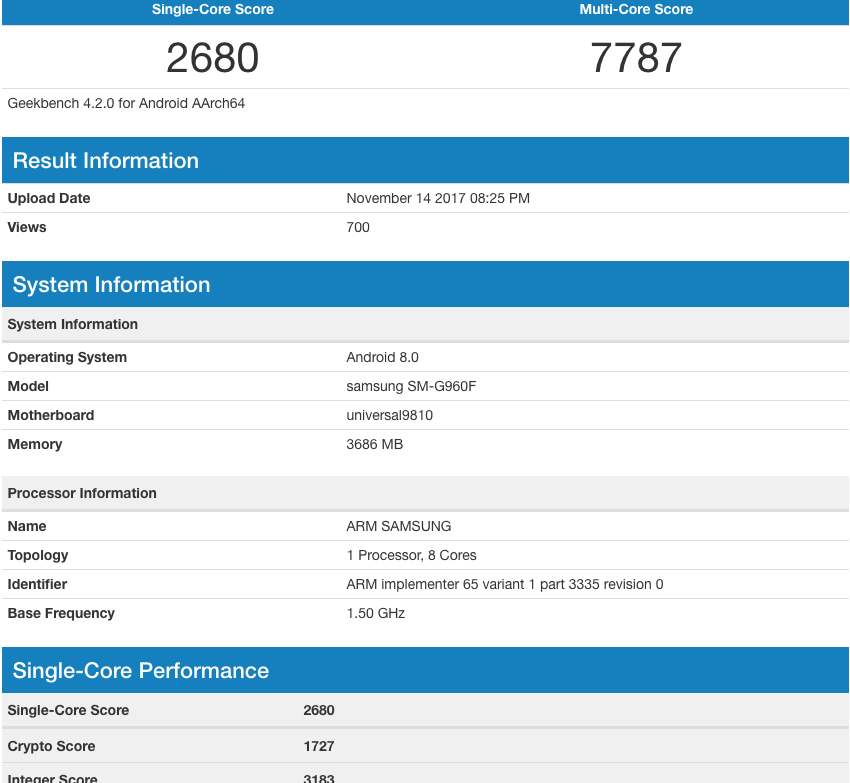This screenshot has width=850, height=783.
Task: Click the 1 Processor, 8 Cores topology value
Action: click(411, 555)
